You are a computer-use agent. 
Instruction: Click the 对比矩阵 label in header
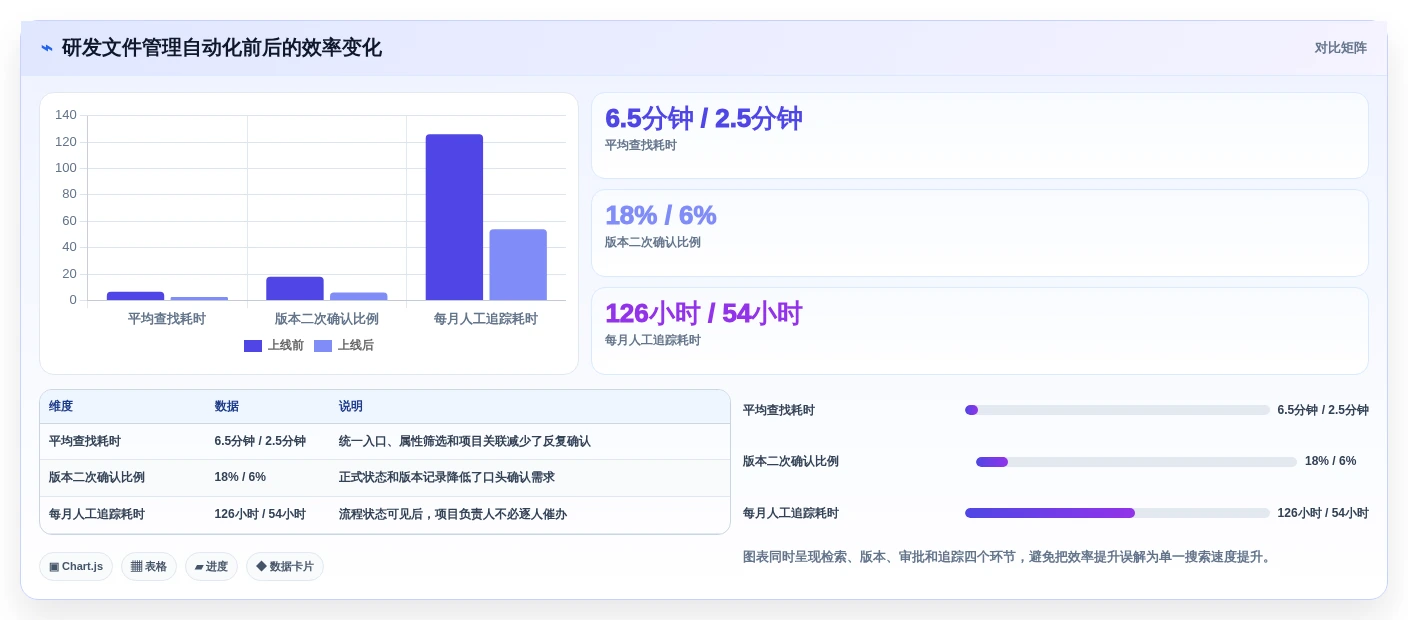click(x=1340, y=48)
